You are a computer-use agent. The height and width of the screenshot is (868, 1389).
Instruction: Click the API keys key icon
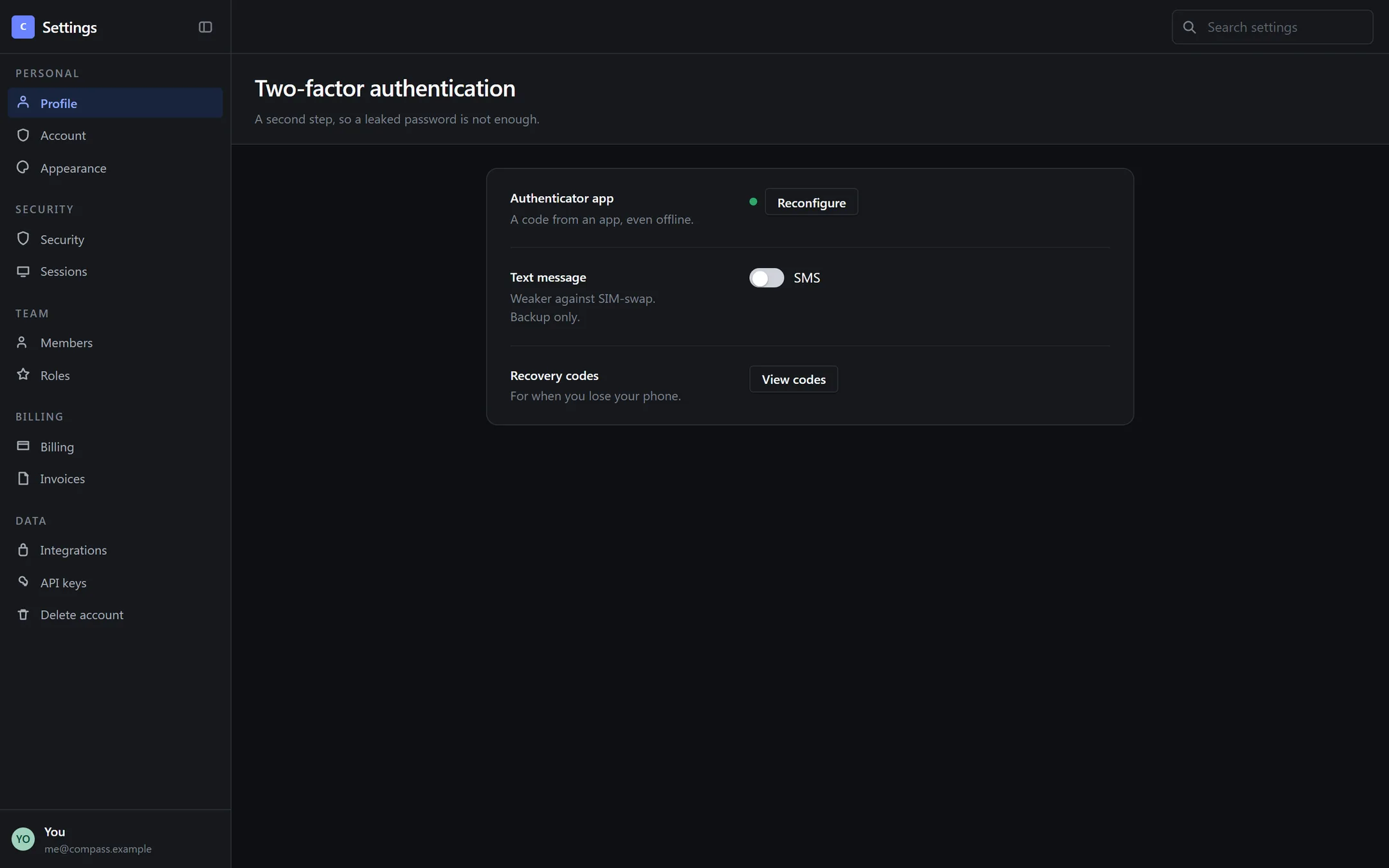pyautogui.click(x=23, y=582)
